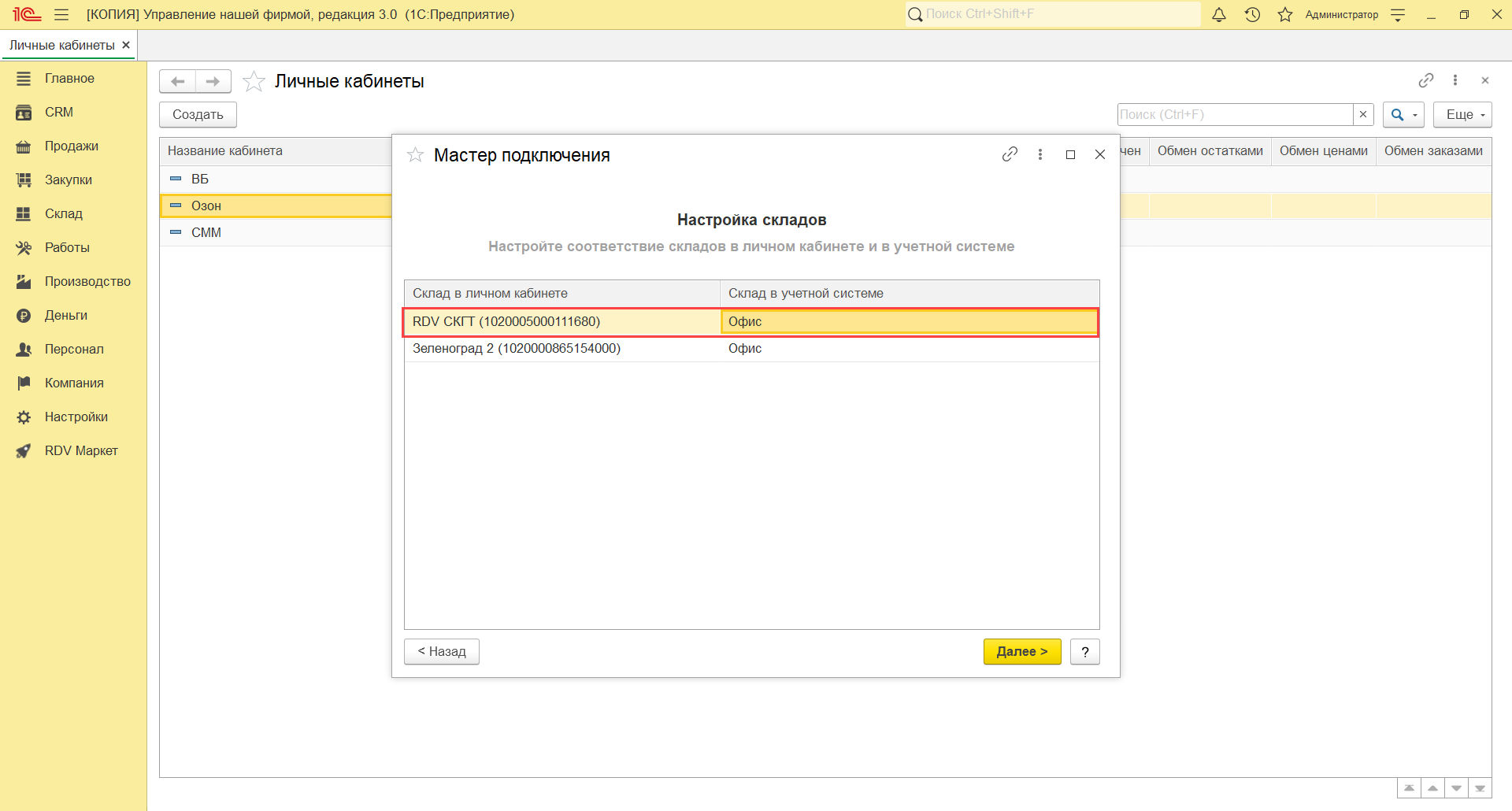Image resolution: width=1512 pixels, height=811 pixels.
Task: Select Зеленоград 2 warehouse cell
Action: [x=562, y=348]
